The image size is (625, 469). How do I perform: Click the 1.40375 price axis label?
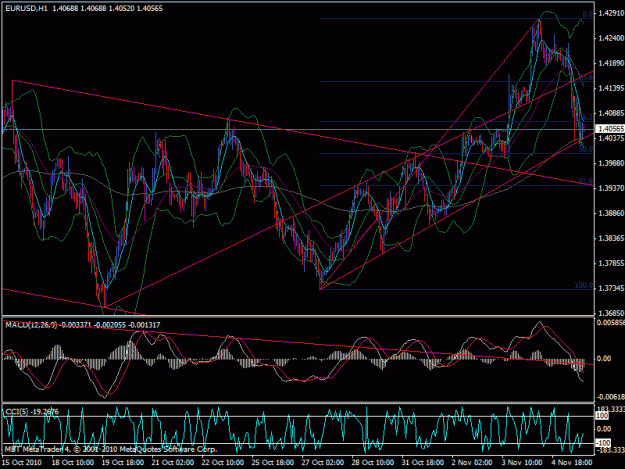[611, 138]
